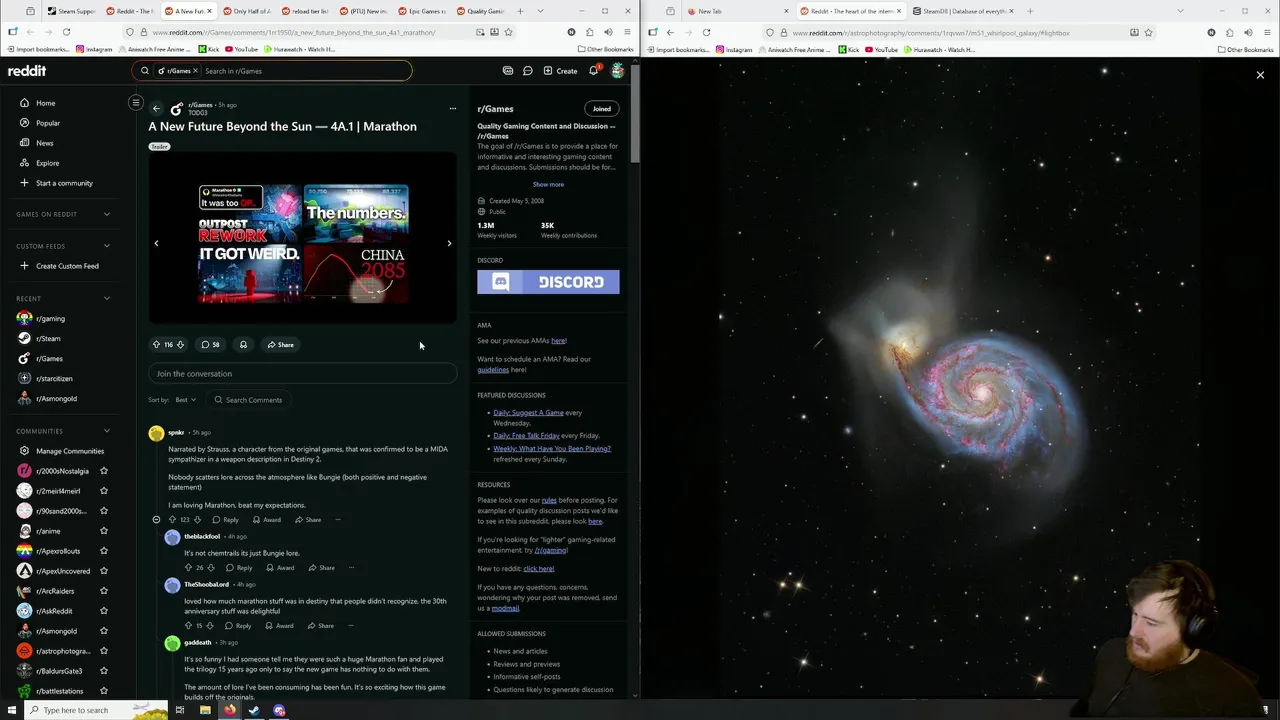The width and height of the screenshot is (1280, 720).
Task: Open the post's 58 comments button
Action: [x=210, y=345]
